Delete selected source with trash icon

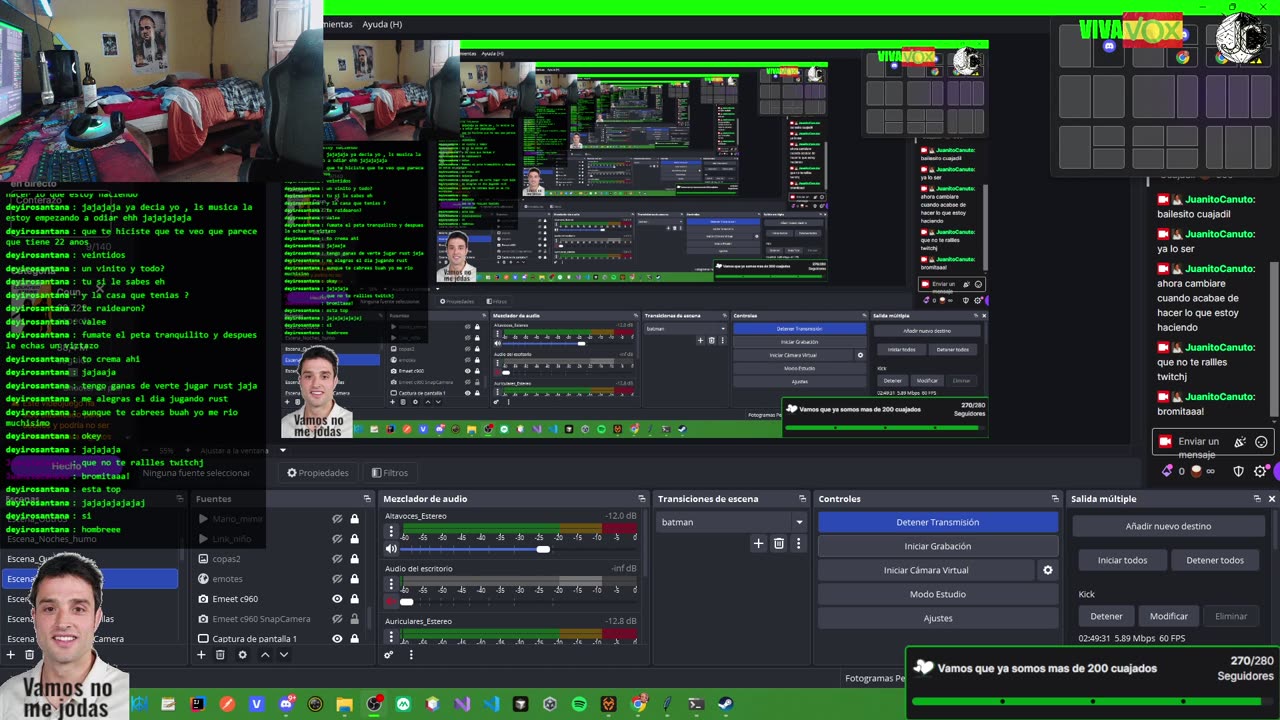[x=220, y=655]
